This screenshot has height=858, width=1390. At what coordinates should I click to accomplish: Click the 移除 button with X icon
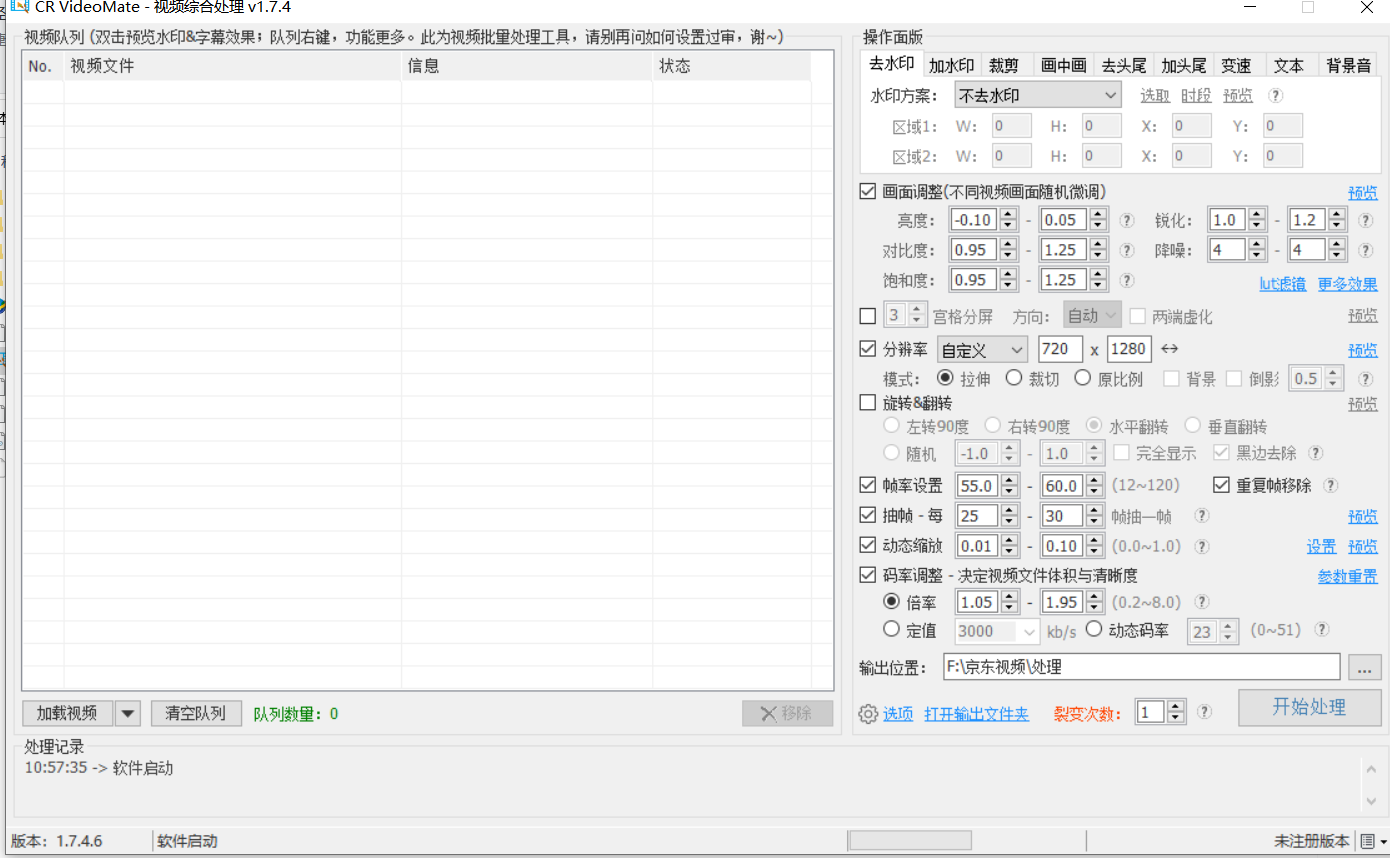787,712
